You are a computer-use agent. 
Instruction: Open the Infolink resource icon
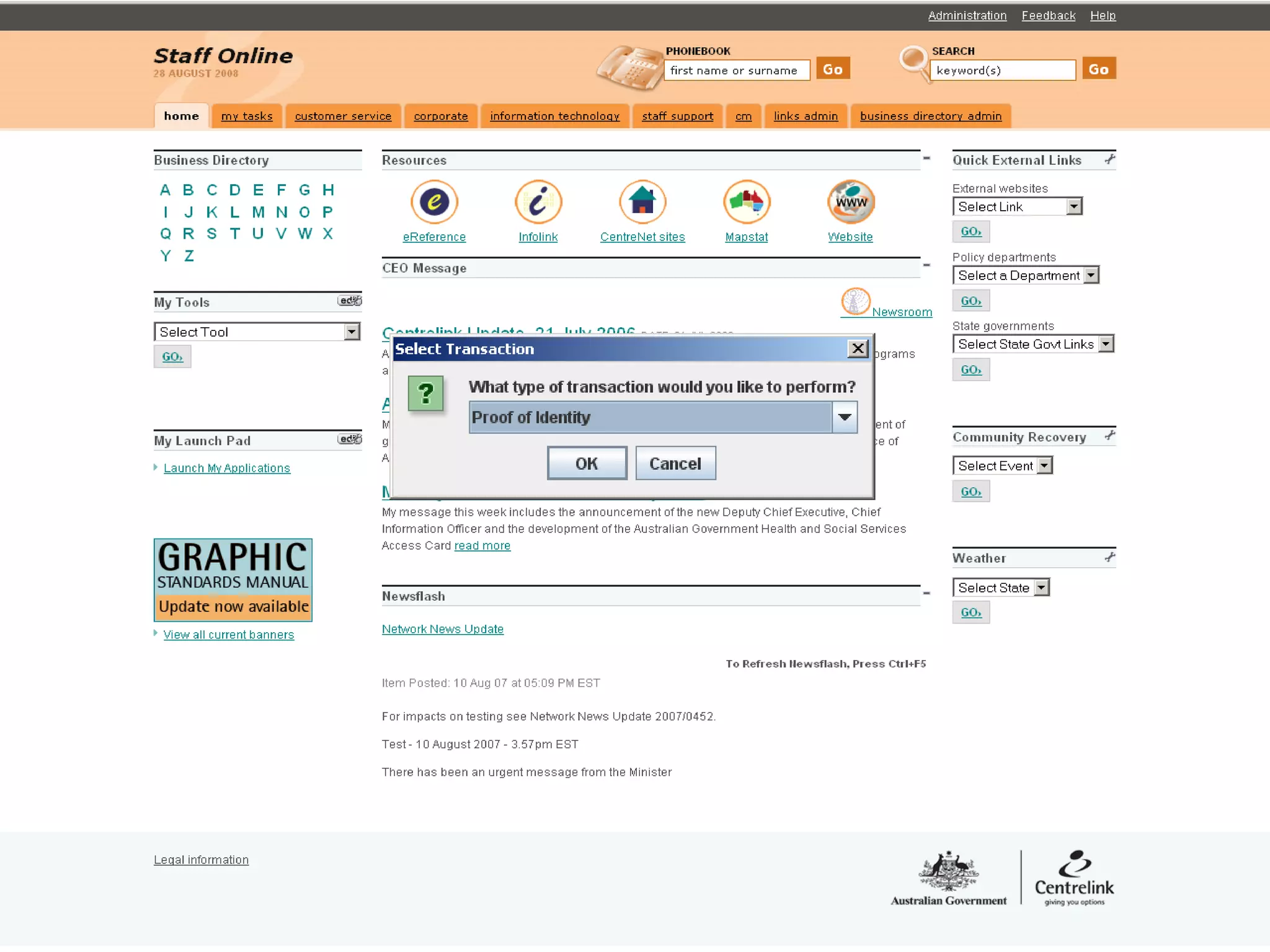[538, 202]
